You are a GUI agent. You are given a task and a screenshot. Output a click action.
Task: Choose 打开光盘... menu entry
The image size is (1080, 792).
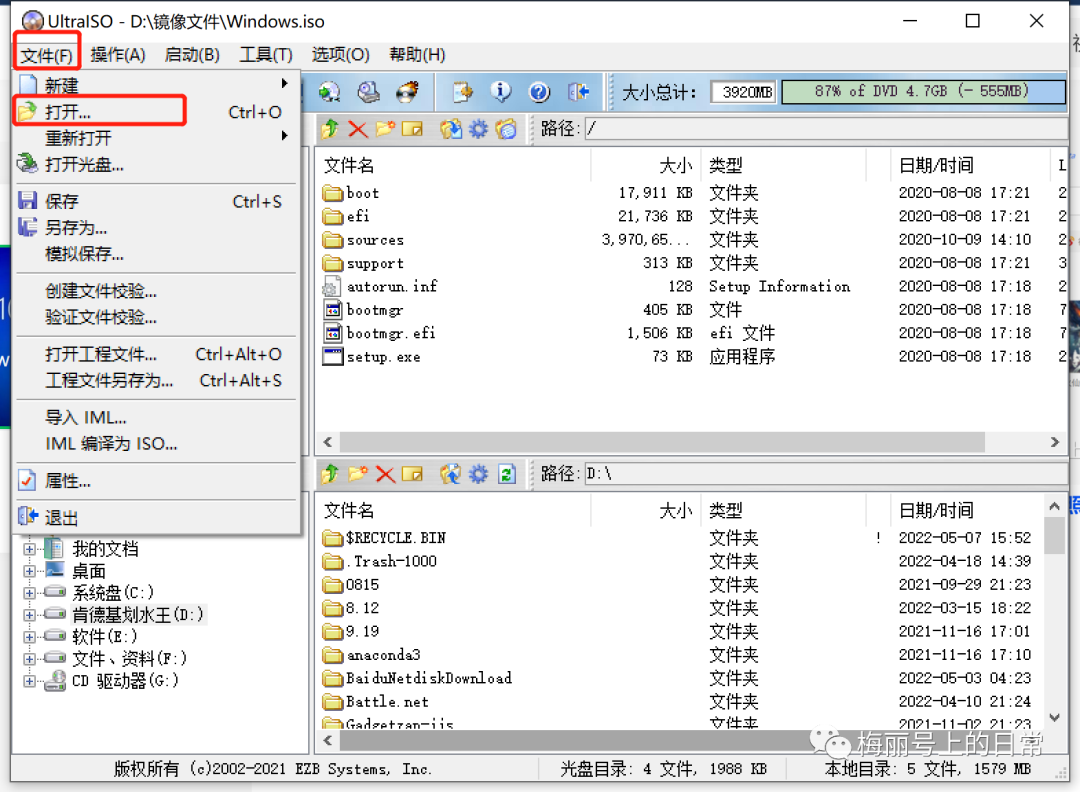point(156,164)
